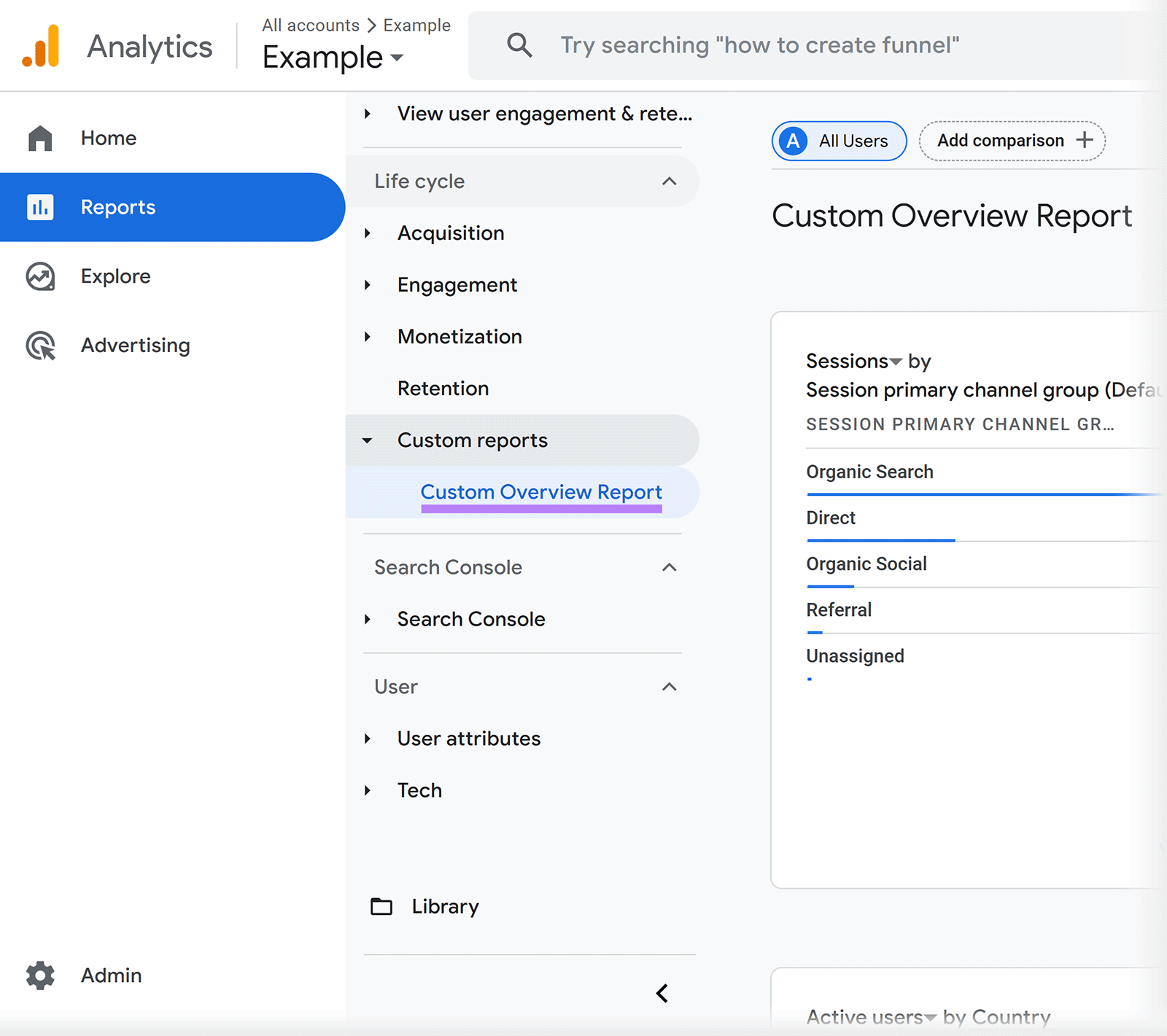The width and height of the screenshot is (1167, 1036).
Task: Click the Add comparison button
Action: (x=1012, y=141)
